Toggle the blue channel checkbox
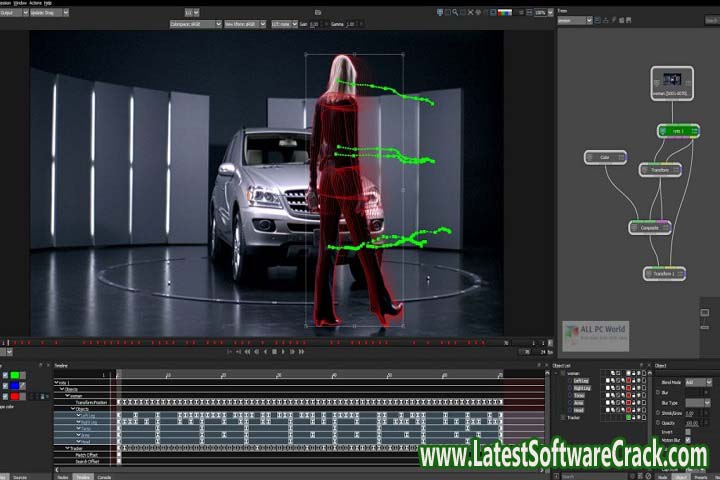The height and width of the screenshot is (480, 720). click(x=5, y=386)
